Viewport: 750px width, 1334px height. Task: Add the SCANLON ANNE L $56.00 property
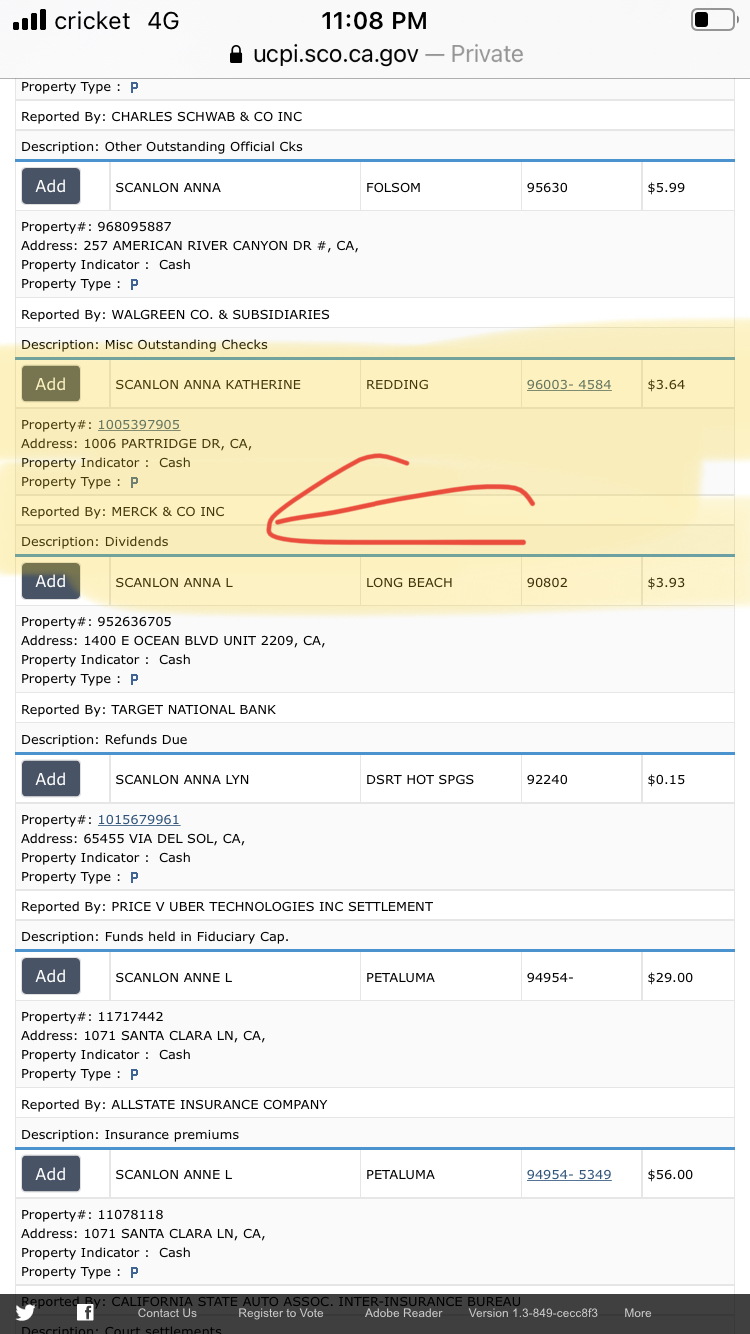(51, 1174)
